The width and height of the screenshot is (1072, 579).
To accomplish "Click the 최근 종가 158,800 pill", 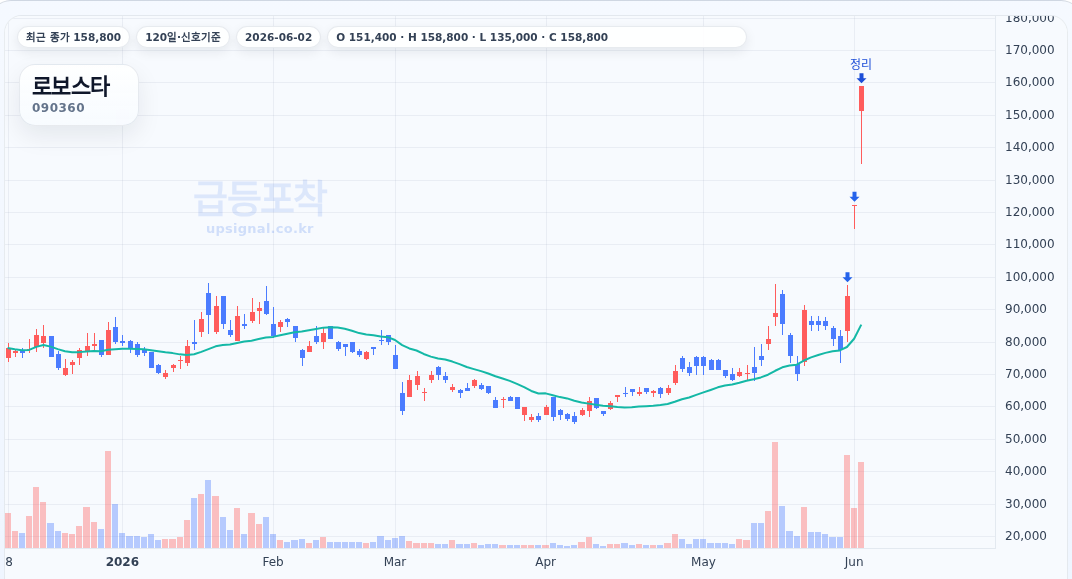I will pos(73,37).
